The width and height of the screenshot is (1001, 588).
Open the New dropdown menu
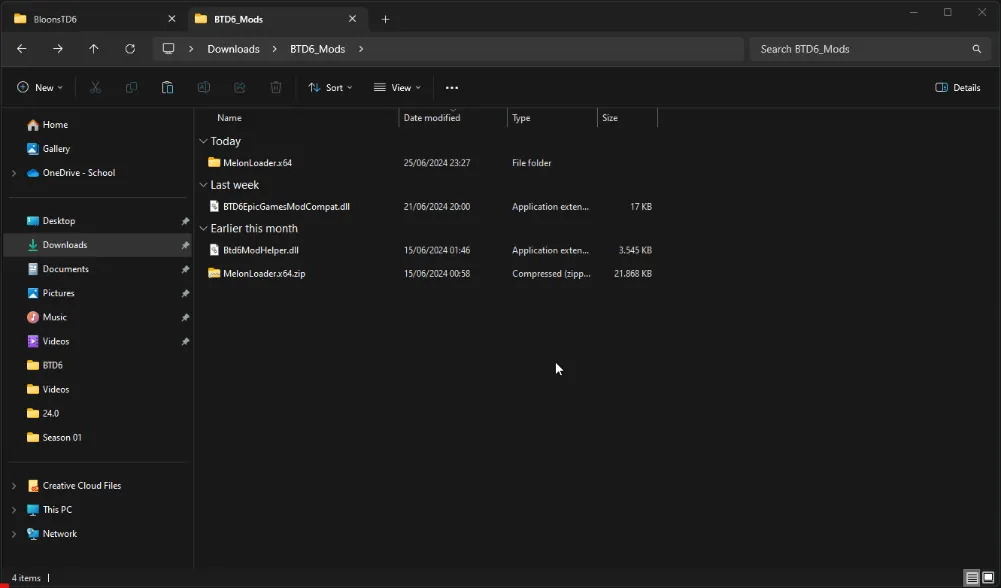point(40,87)
